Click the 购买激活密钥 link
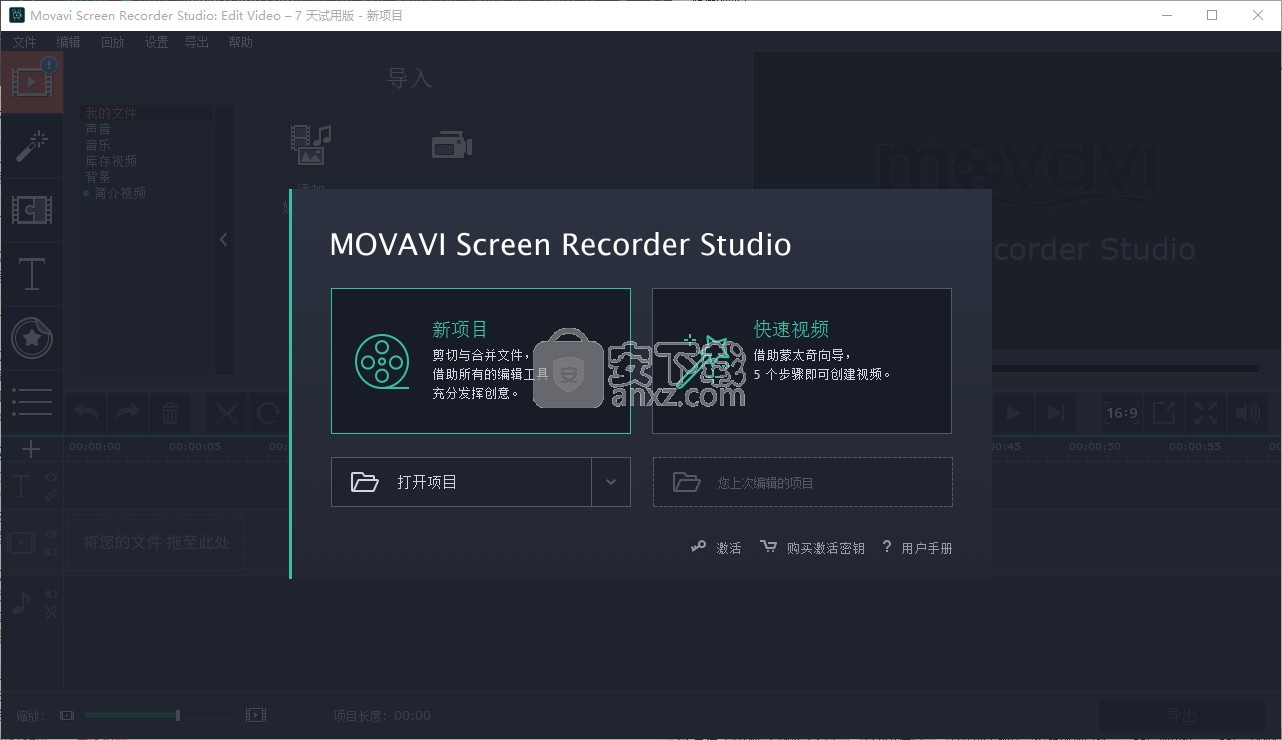Screen dimensions: 1282x740 pyautogui.click(x=826, y=548)
